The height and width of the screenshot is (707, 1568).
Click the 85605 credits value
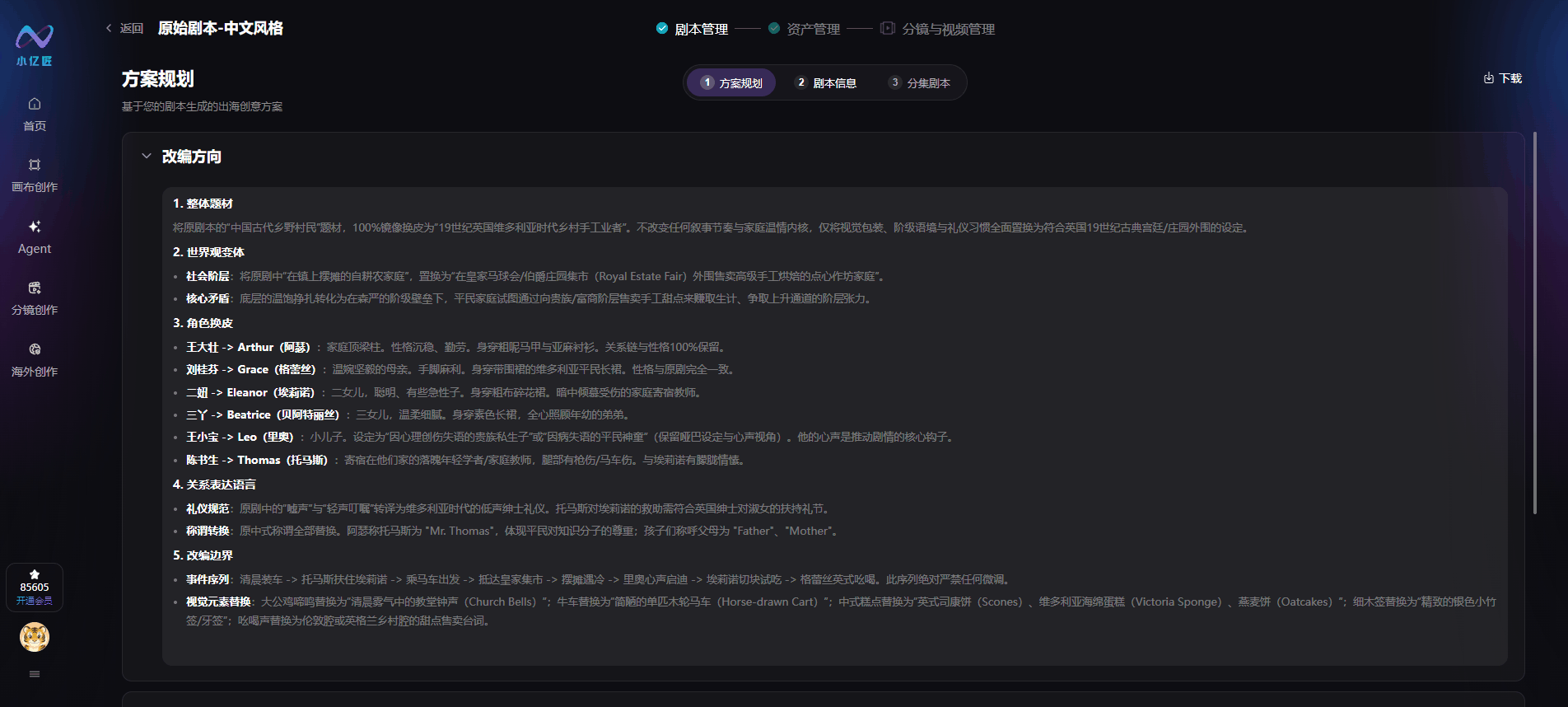coord(35,588)
